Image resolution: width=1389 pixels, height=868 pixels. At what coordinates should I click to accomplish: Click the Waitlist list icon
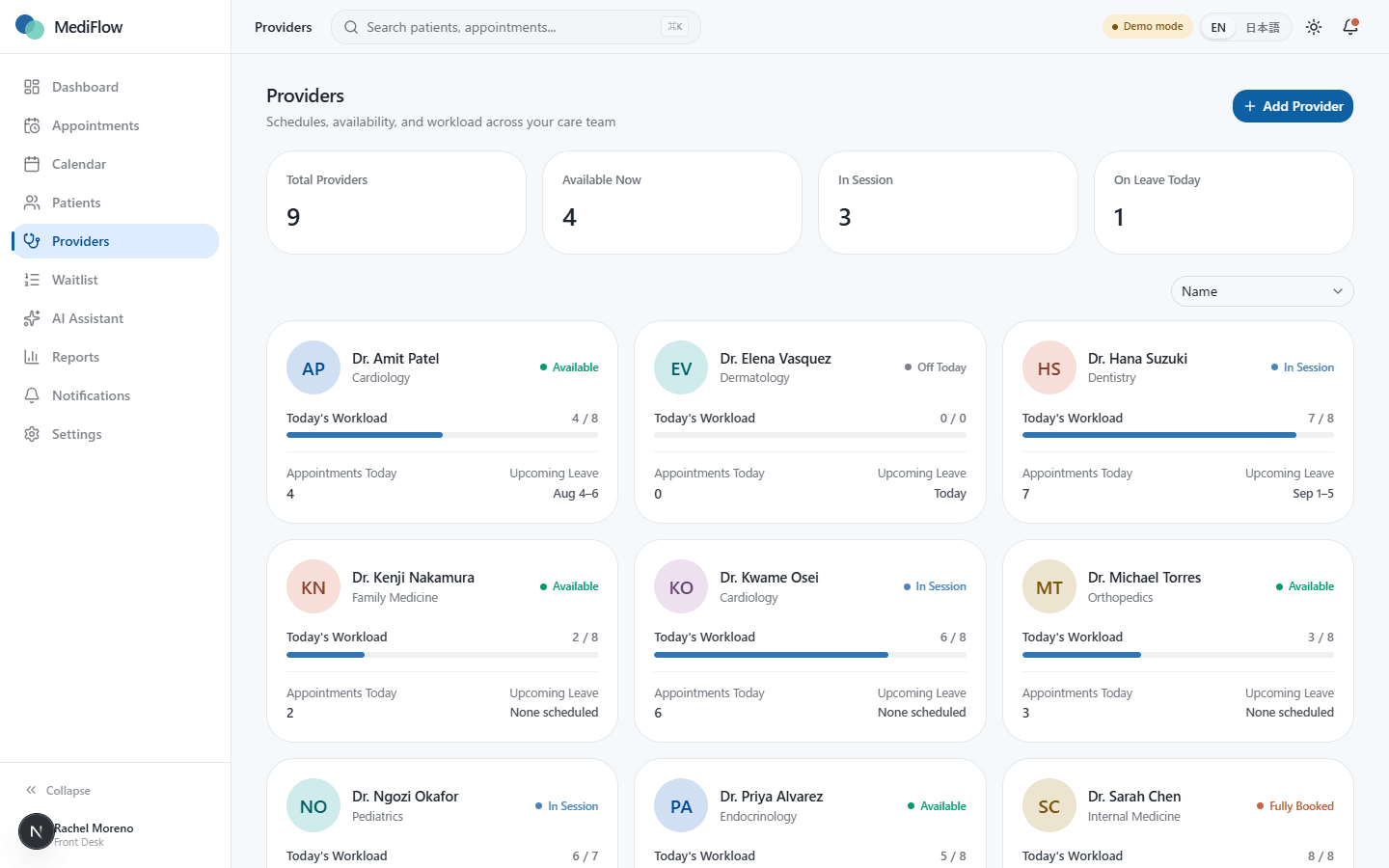point(32,280)
